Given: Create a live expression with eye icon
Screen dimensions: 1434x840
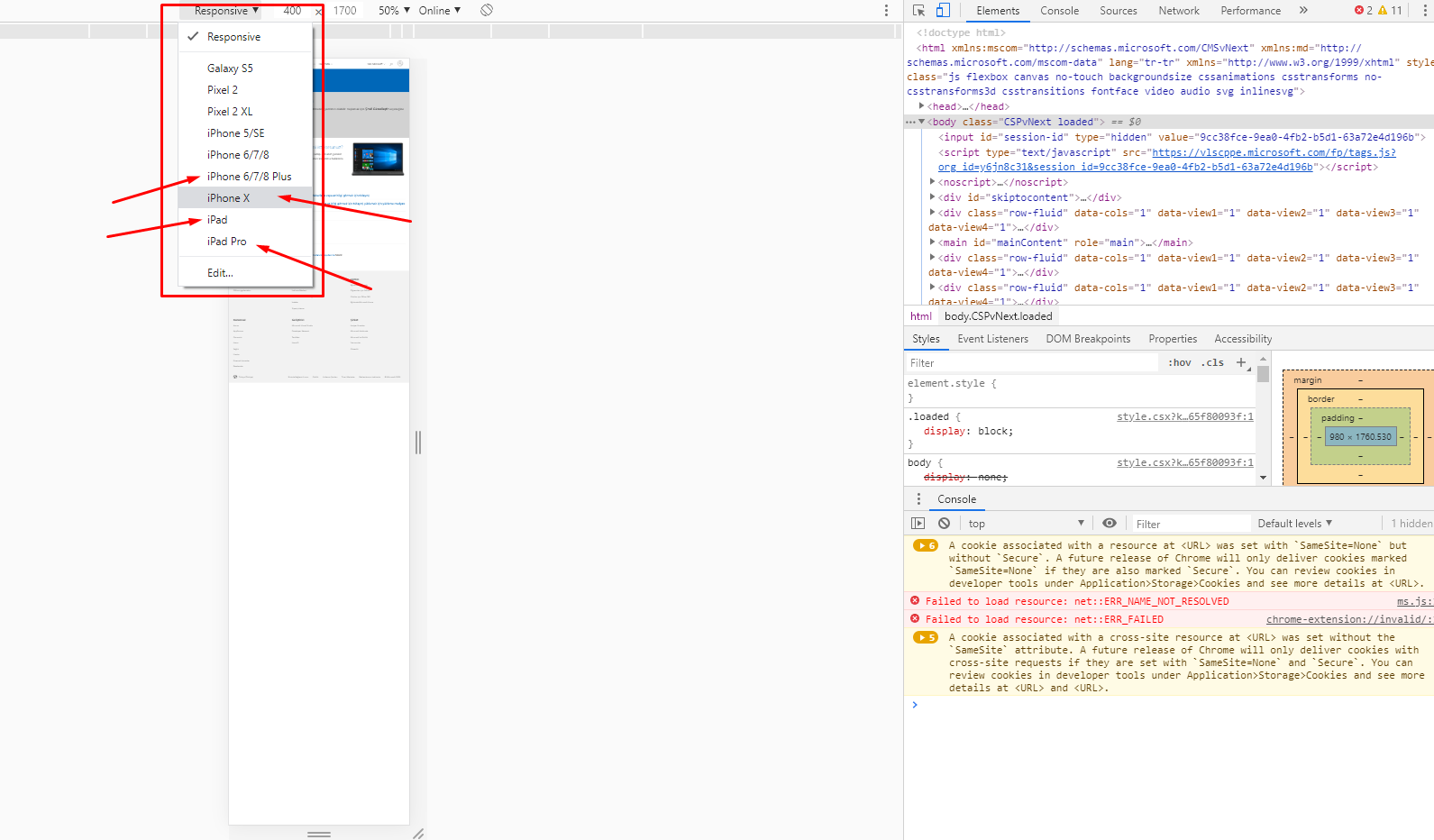Looking at the screenshot, I should (x=1110, y=524).
